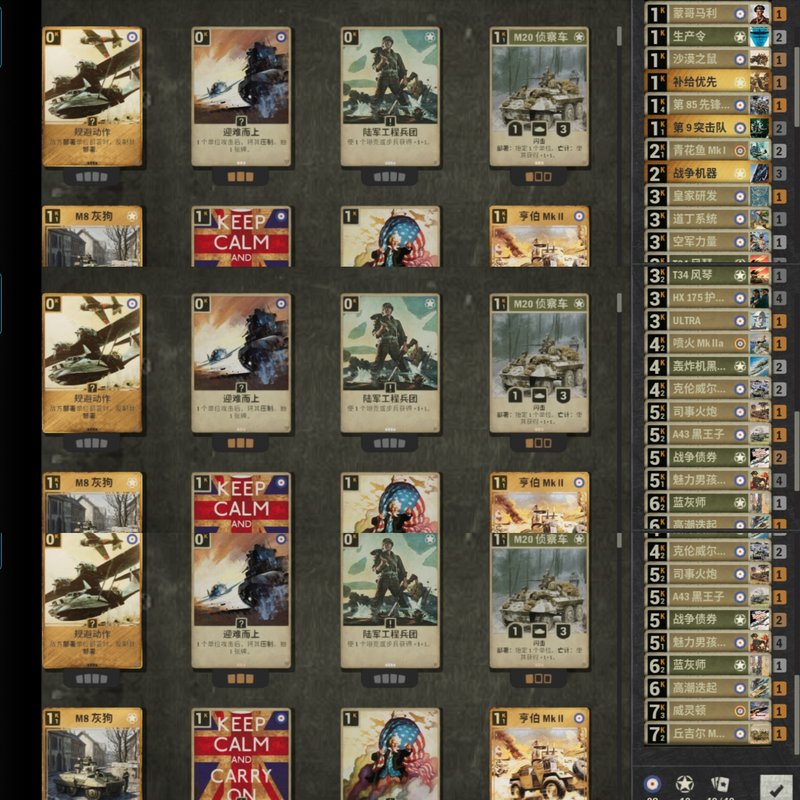The height and width of the screenshot is (800, 800).
Task: Select the 道丁系统 deck entry
Action: (708, 219)
